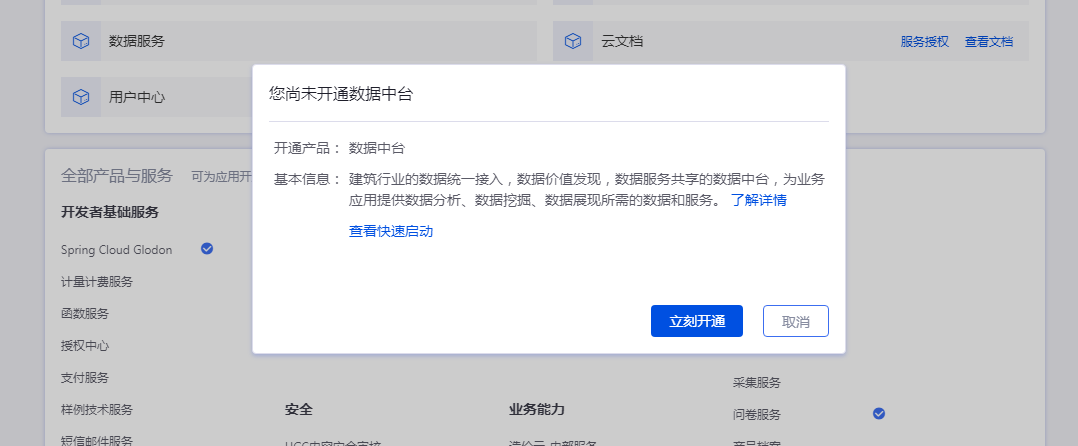The width and height of the screenshot is (1078, 446).
Task: Click the checkmark badge next to 问卷服务
Action: (x=879, y=413)
